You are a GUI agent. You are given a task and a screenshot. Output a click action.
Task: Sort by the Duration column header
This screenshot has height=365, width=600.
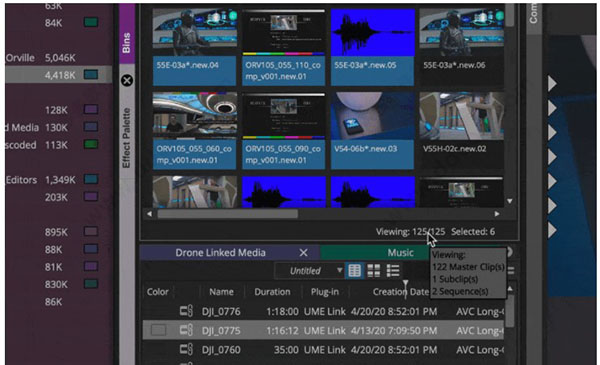click(x=272, y=292)
